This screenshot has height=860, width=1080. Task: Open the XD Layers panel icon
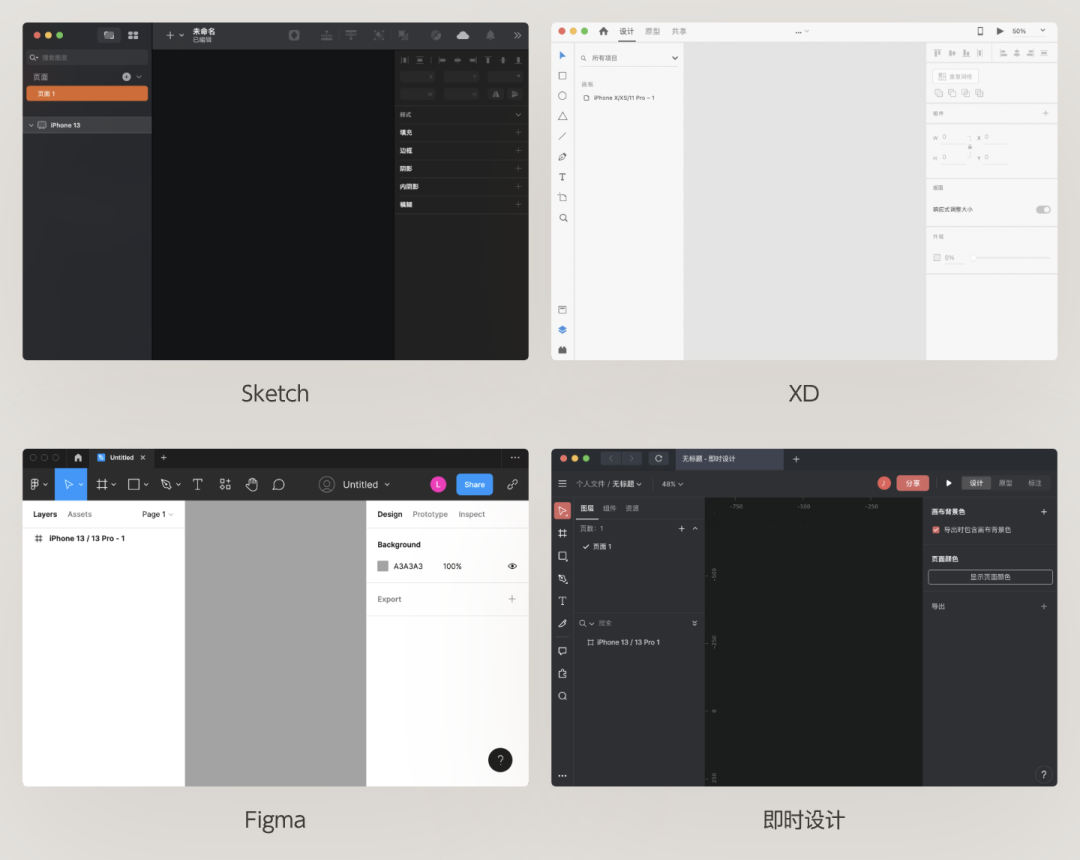[x=563, y=330]
